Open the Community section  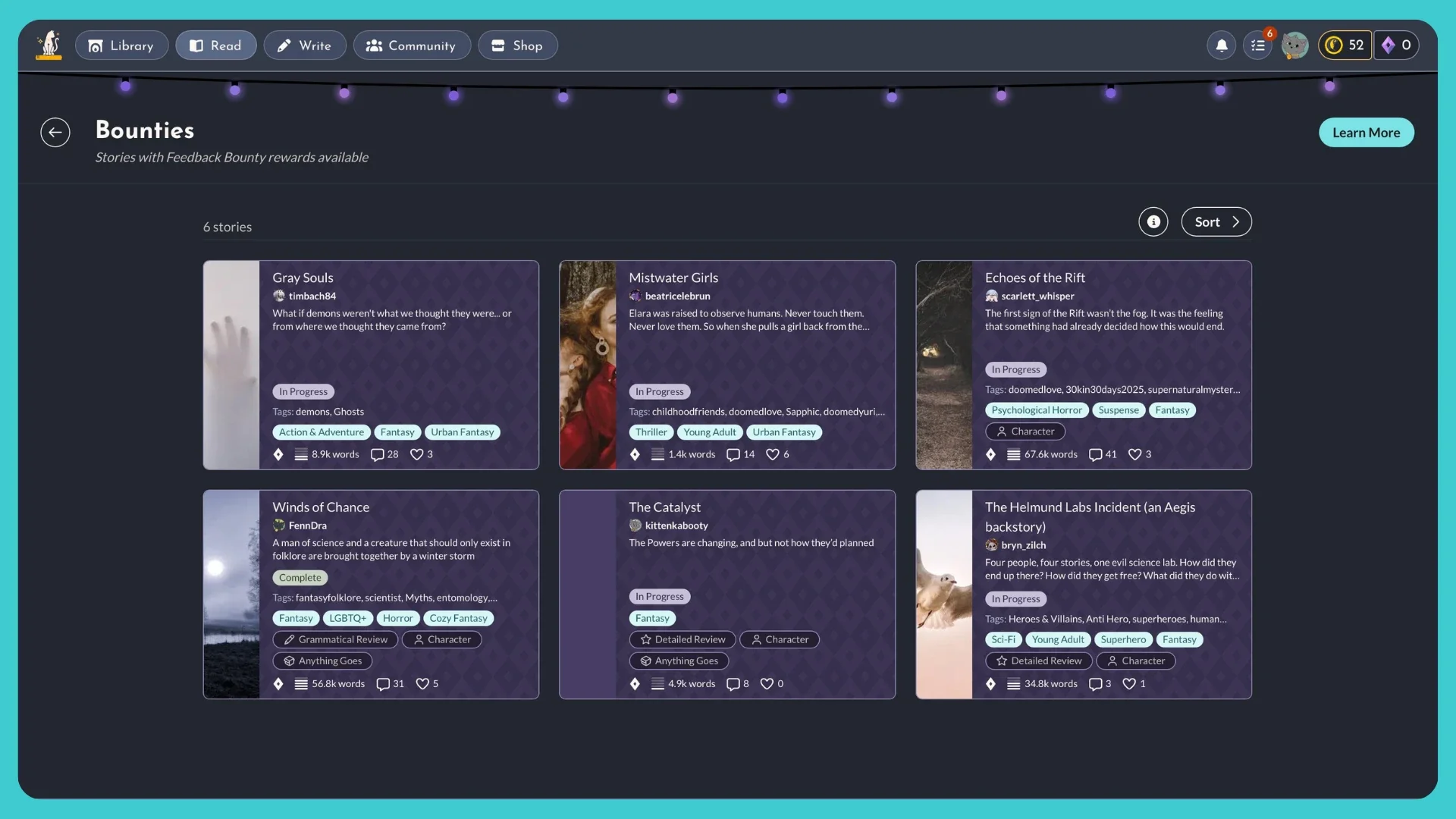click(412, 45)
